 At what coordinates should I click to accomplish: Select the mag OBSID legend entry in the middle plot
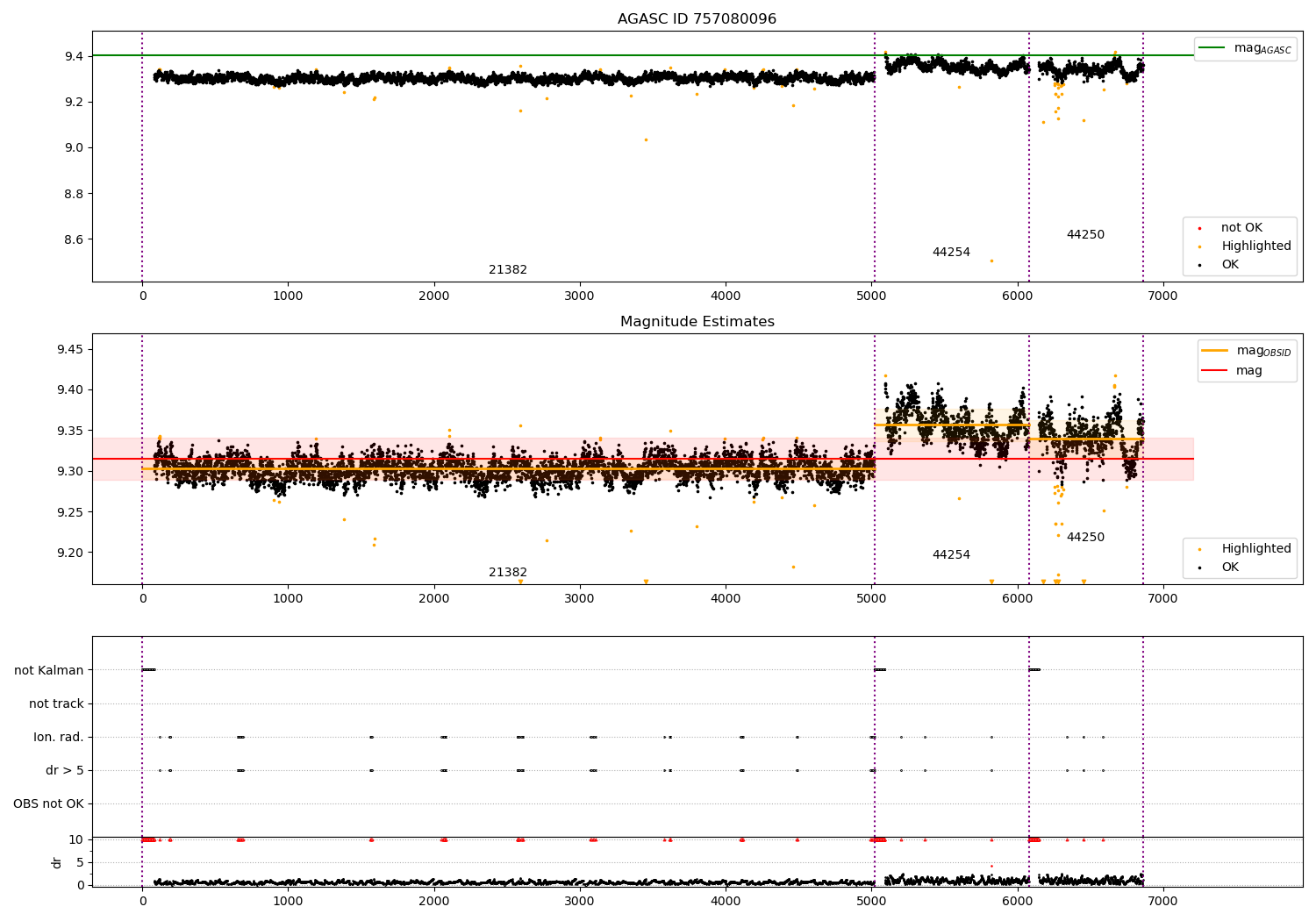pyautogui.click(x=1246, y=351)
